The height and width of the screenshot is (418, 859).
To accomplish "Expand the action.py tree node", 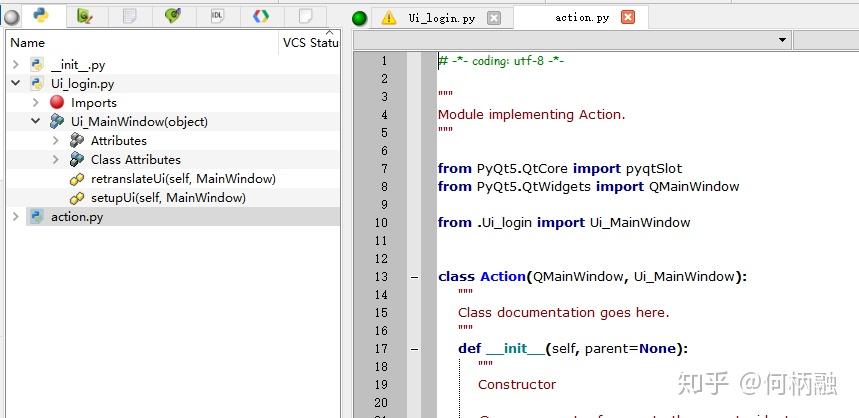I will 16,217.
